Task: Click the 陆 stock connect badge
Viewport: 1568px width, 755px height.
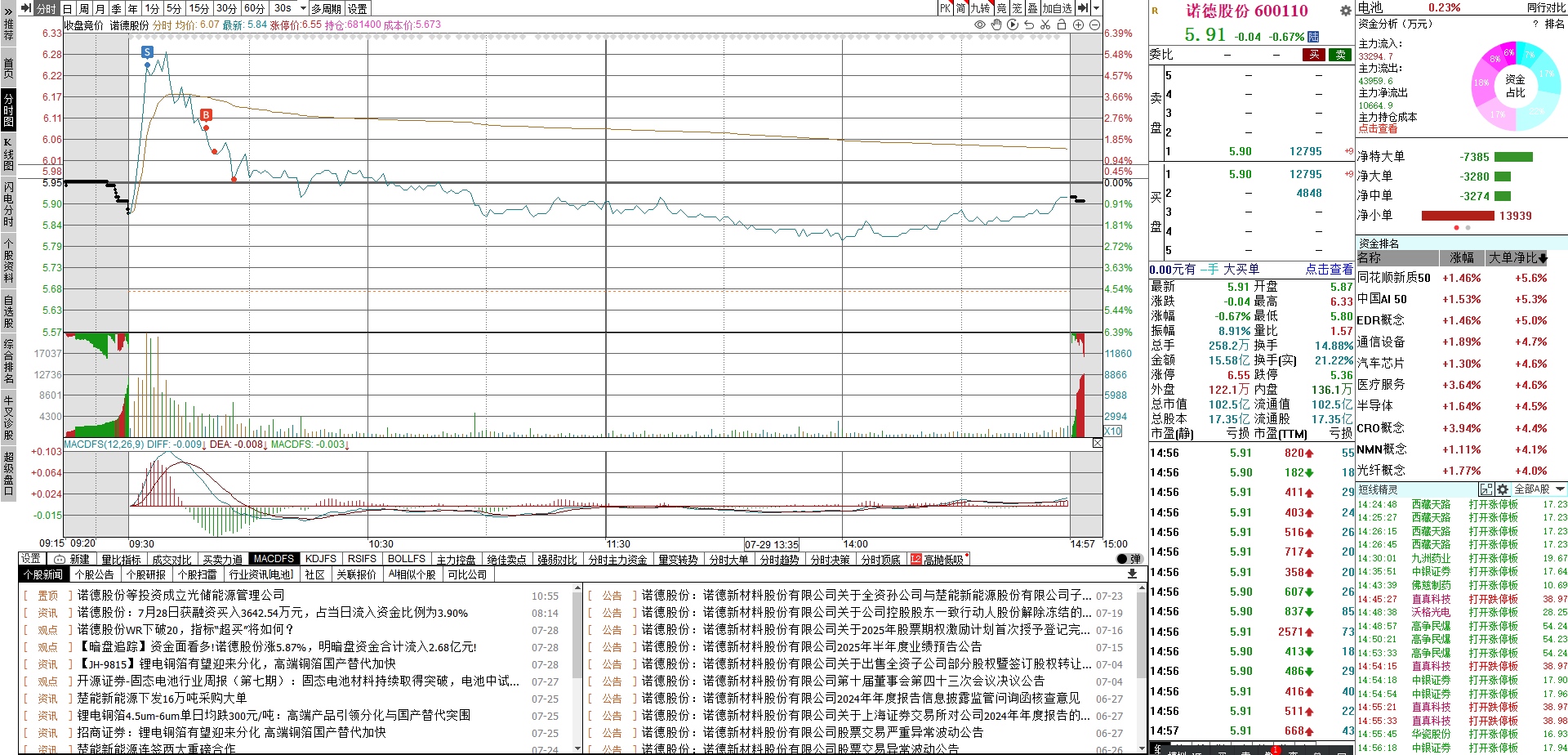Action: (x=1313, y=36)
